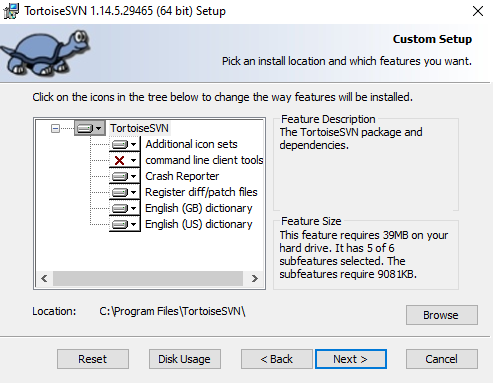The height and width of the screenshot is (383, 493).
Task: Select Additional icon sets tree item
Action: 191,144
